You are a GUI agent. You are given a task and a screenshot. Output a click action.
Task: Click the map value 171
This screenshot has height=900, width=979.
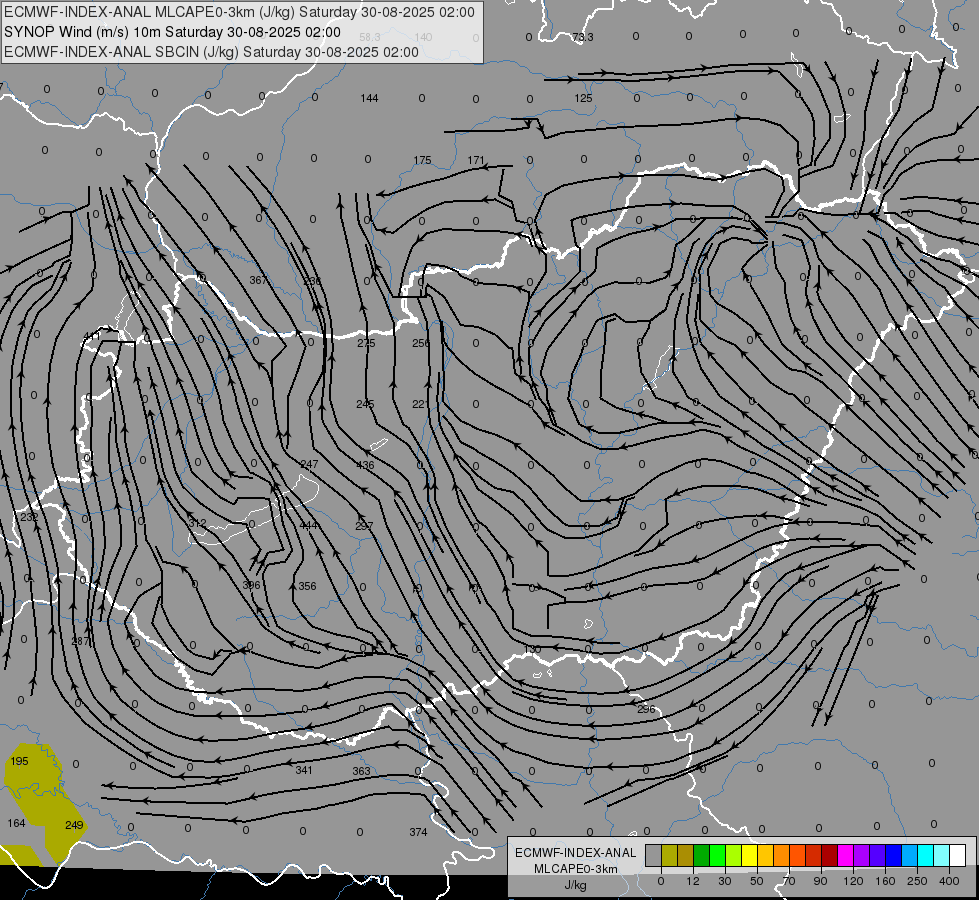476,161
